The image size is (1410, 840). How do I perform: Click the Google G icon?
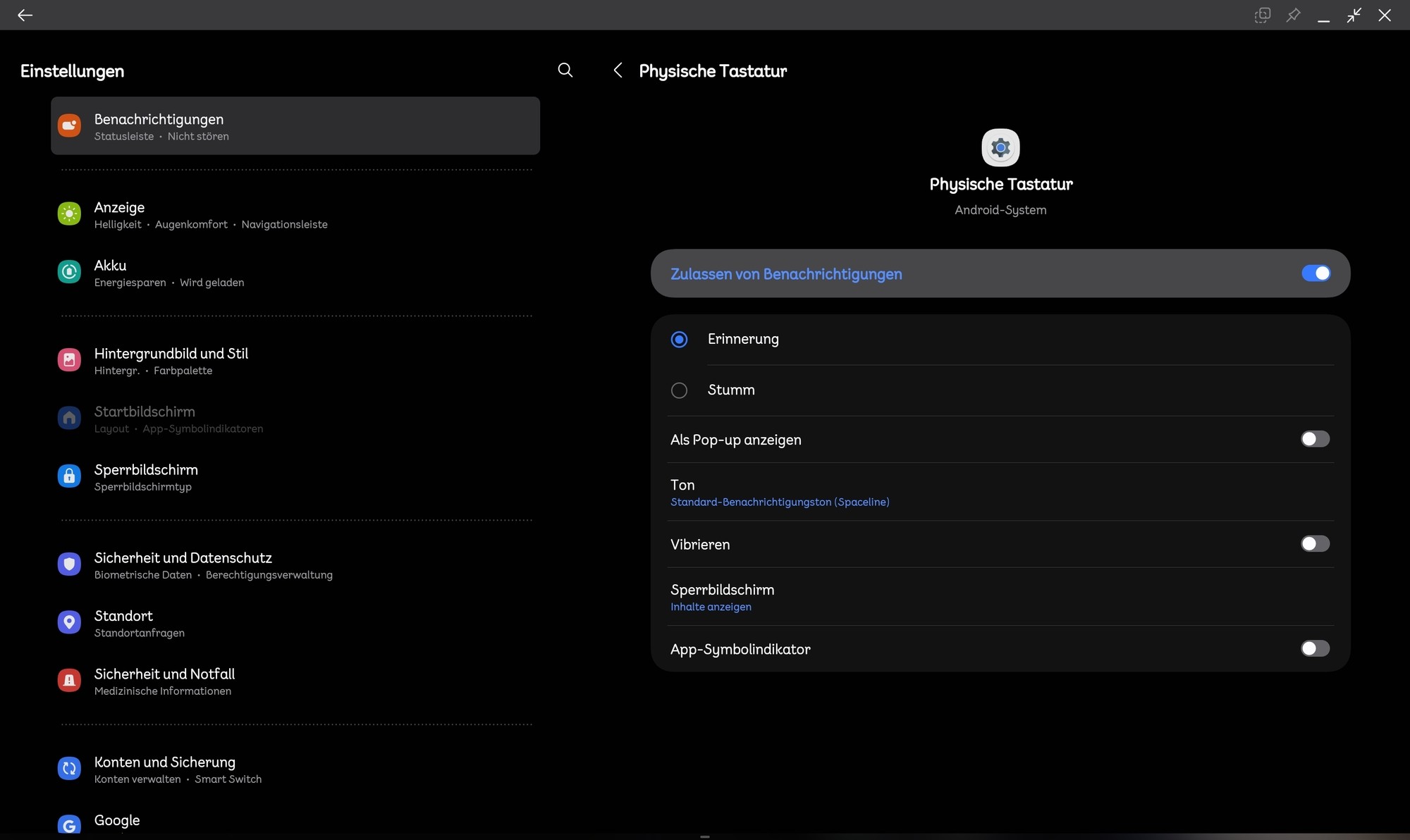point(69,824)
